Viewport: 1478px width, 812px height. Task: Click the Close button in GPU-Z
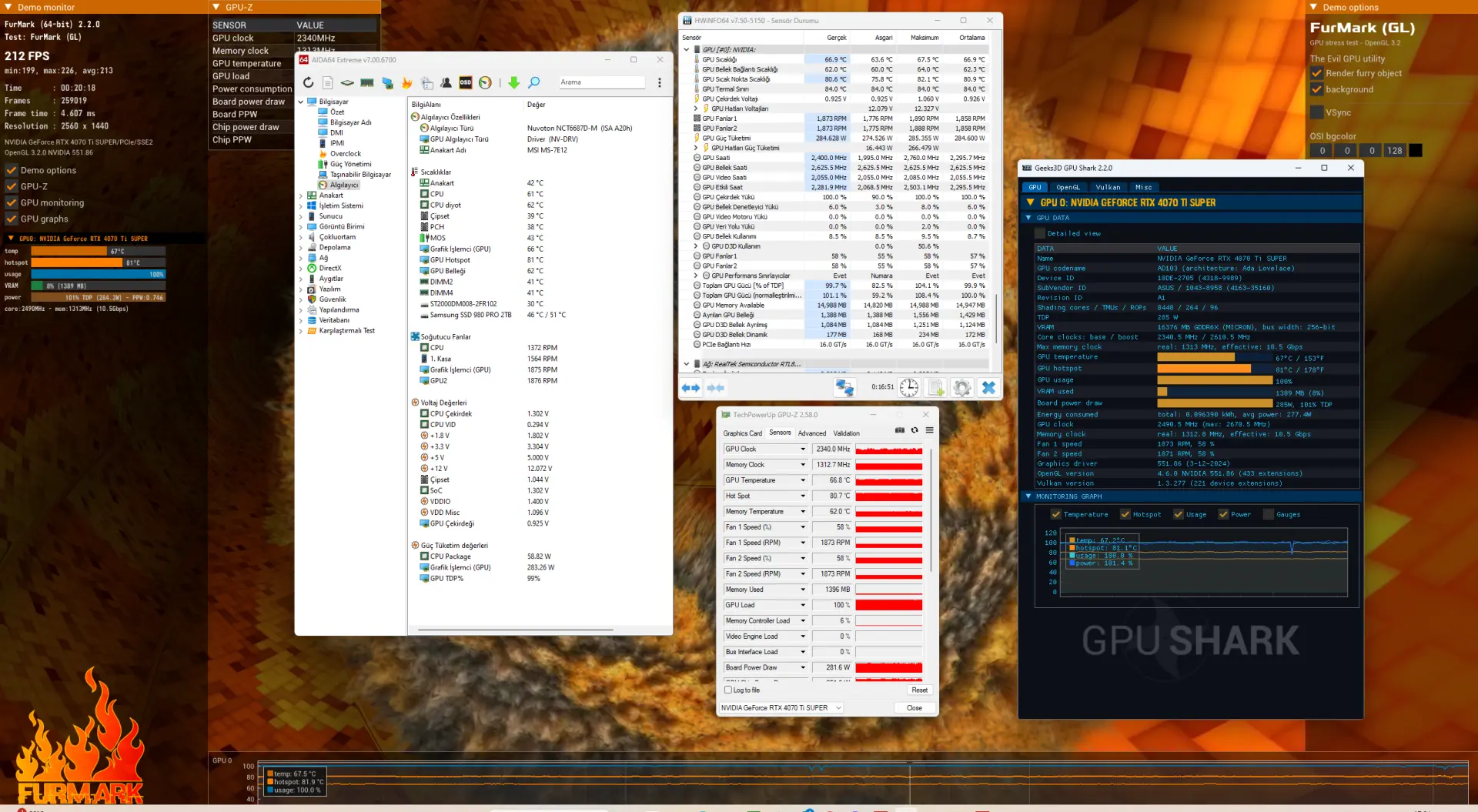tap(914, 707)
